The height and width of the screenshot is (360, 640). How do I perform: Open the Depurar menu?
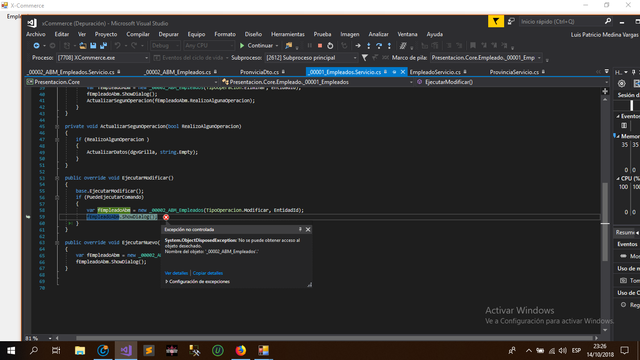click(x=169, y=34)
